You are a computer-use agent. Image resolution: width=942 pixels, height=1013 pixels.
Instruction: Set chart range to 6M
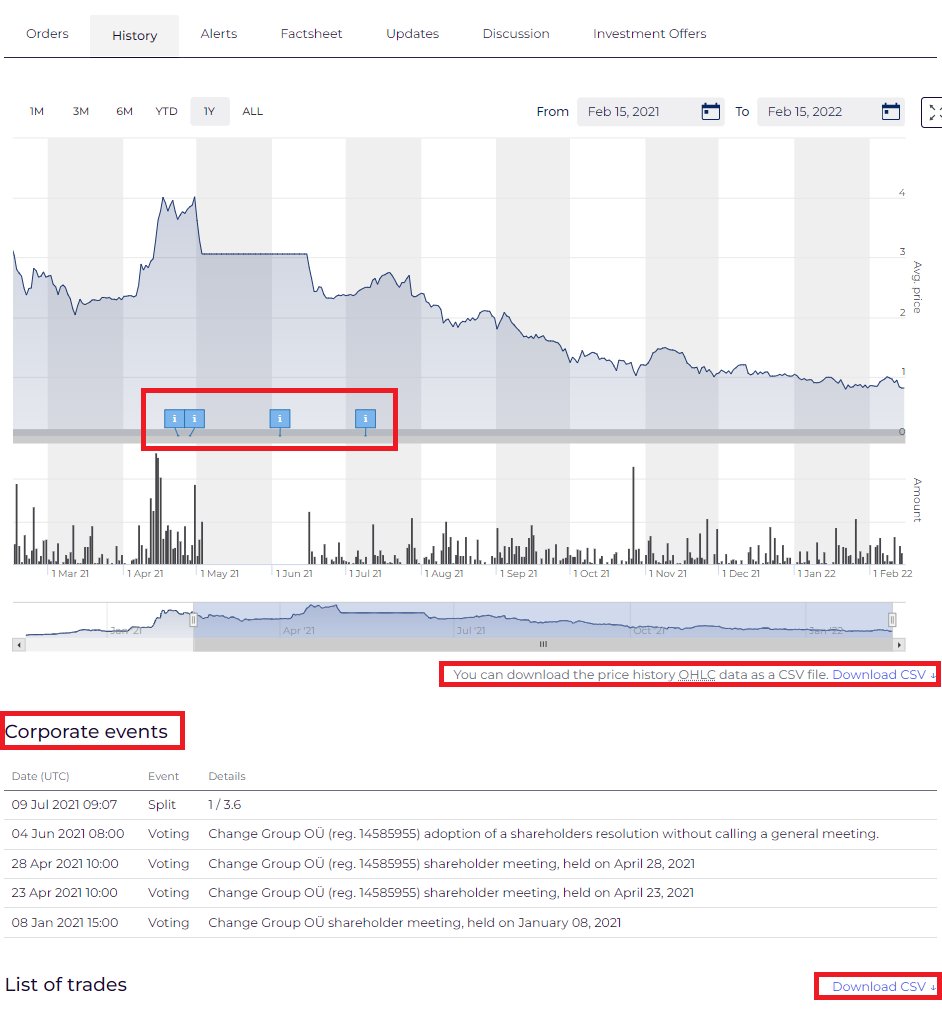[x=125, y=111]
